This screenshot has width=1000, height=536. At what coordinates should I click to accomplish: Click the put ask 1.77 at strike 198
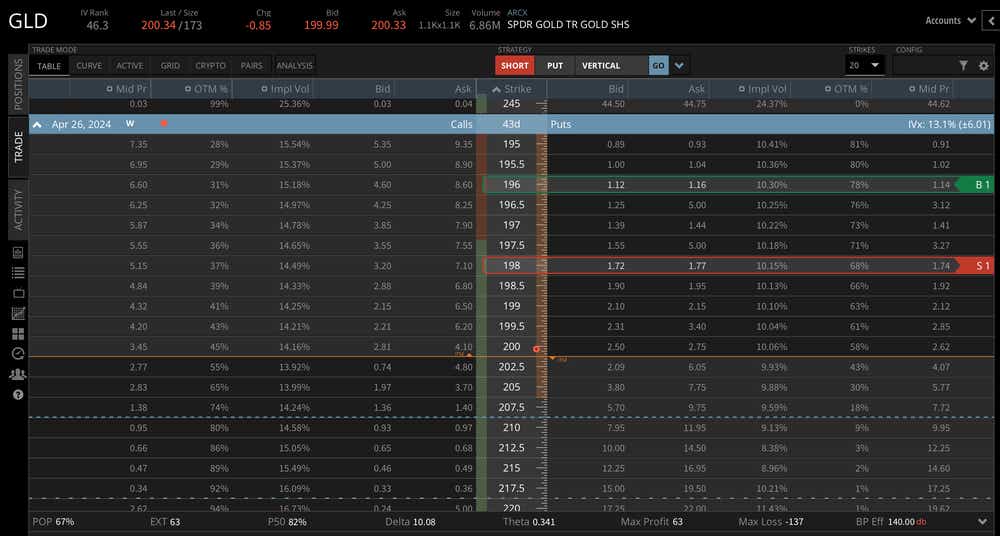point(696,265)
